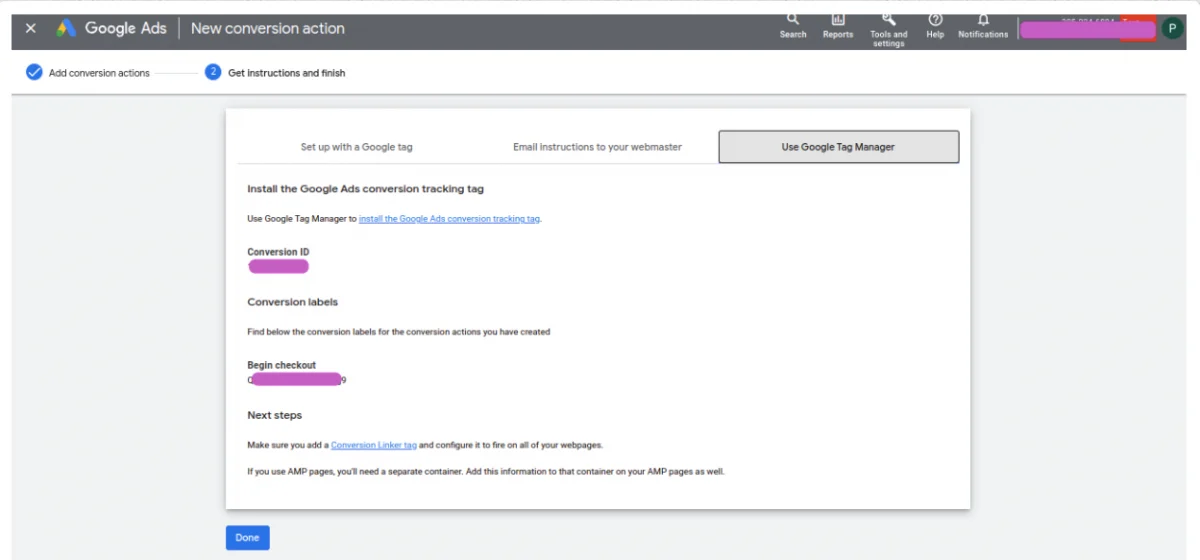Open install the Google Ads conversion tracking tag link
Image resolution: width=1200 pixels, height=560 pixels.
449,218
